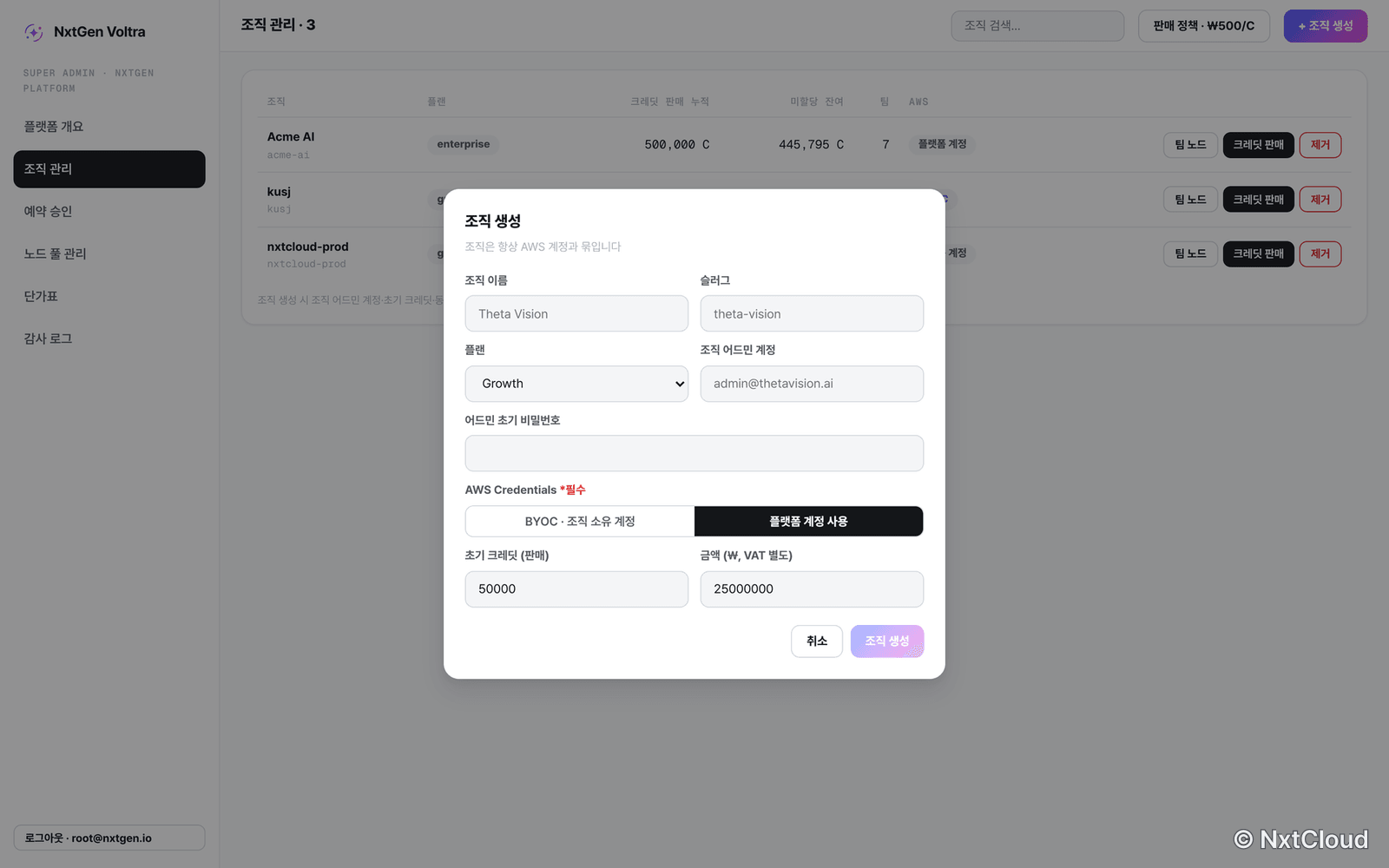Click the 어드민 초기 비밀번호 field

[x=694, y=453]
